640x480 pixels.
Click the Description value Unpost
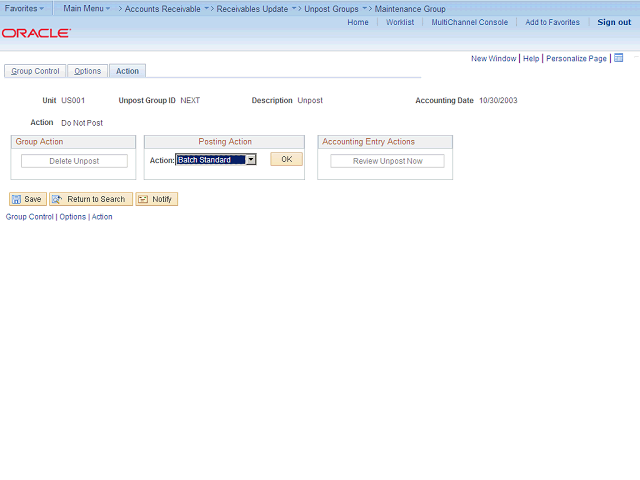coord(310,100)
